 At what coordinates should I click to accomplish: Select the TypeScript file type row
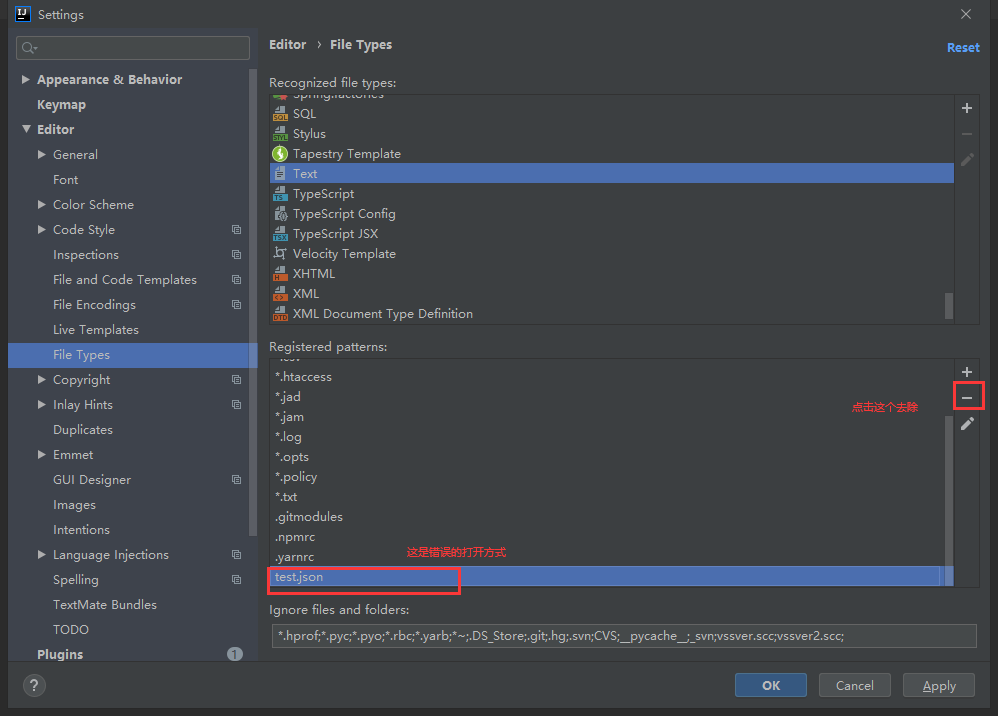612,194
